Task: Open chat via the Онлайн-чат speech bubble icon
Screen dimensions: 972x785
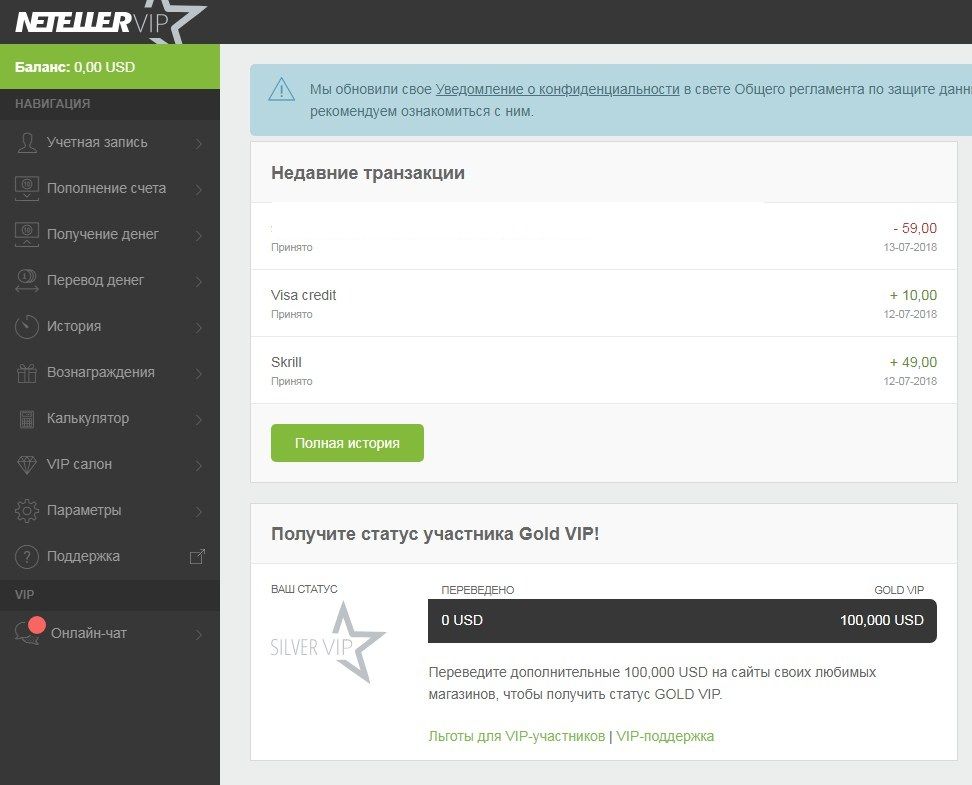Action: pyautogui.click(x=28, y=632)
